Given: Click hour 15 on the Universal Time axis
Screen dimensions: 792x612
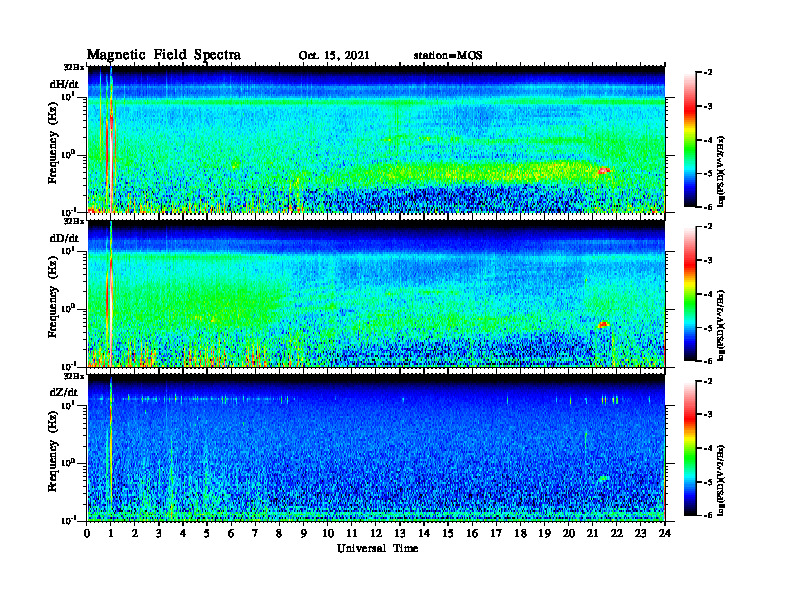Looking at the screenshot, I should pyautogui.click(x=448, y=534).
